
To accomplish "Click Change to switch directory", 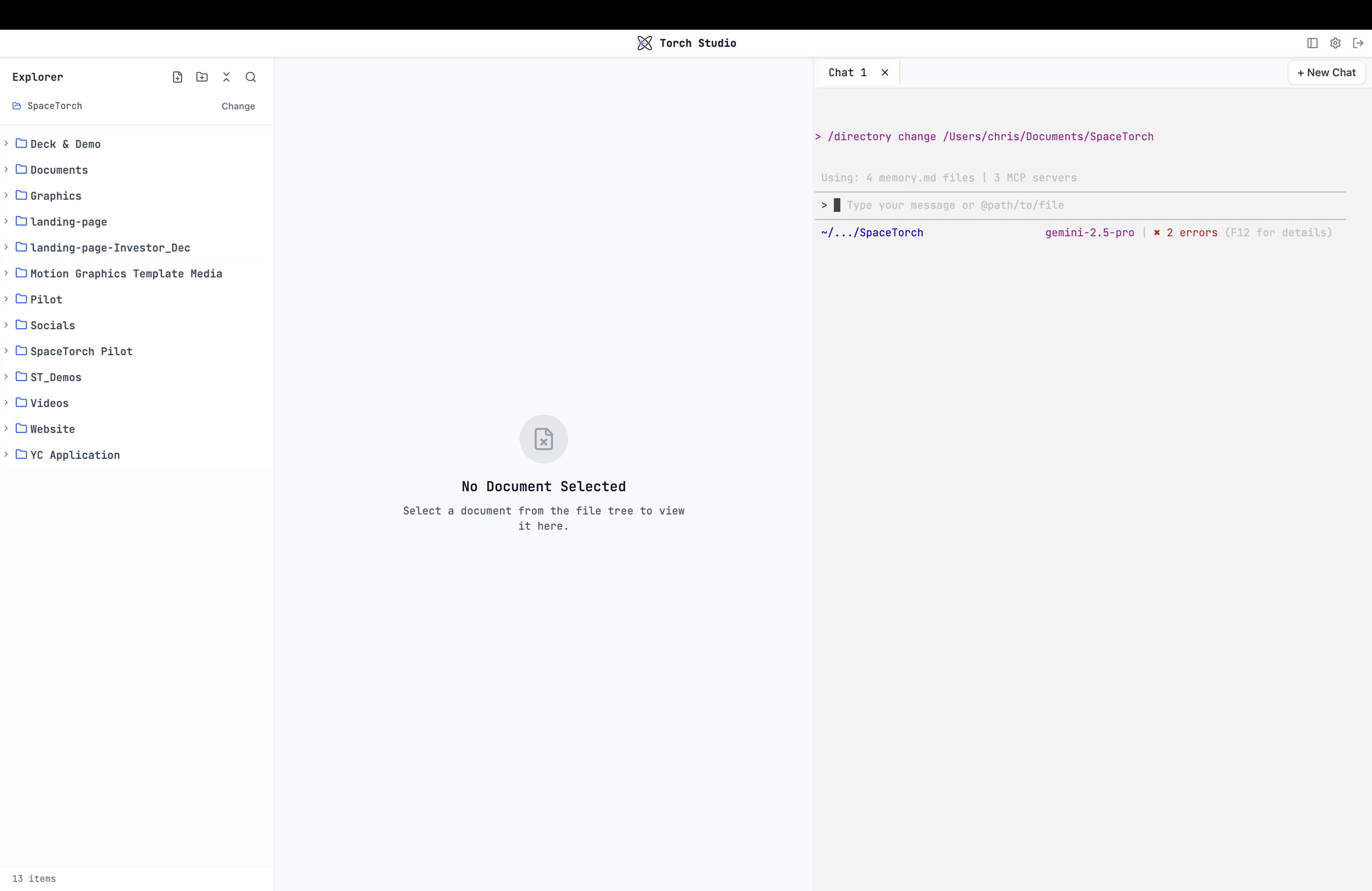I will tap(238, 106).
